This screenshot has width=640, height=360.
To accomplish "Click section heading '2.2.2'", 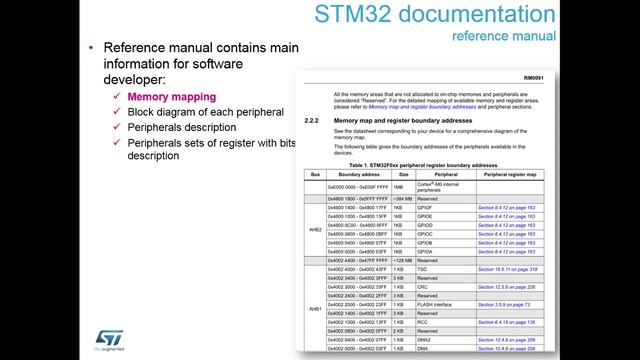I will click(311, 121).
